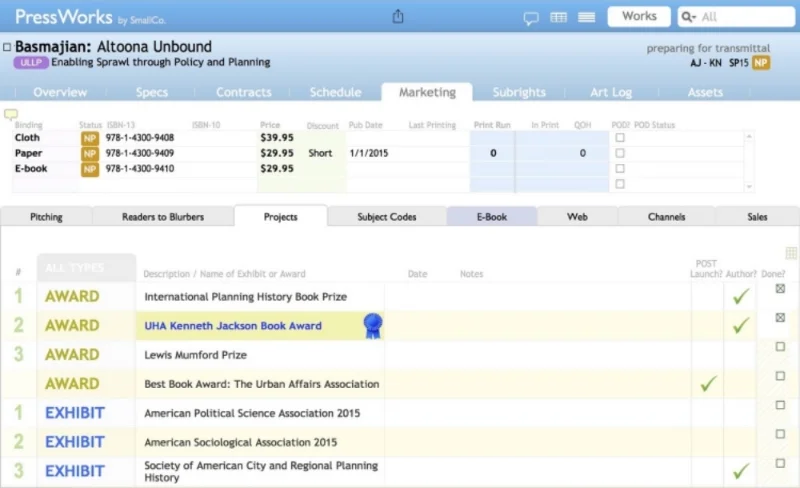Open the E-Book subtab
Image resolution: width=800 pixels, height=488 pixels.
click(x=492, y=217)
